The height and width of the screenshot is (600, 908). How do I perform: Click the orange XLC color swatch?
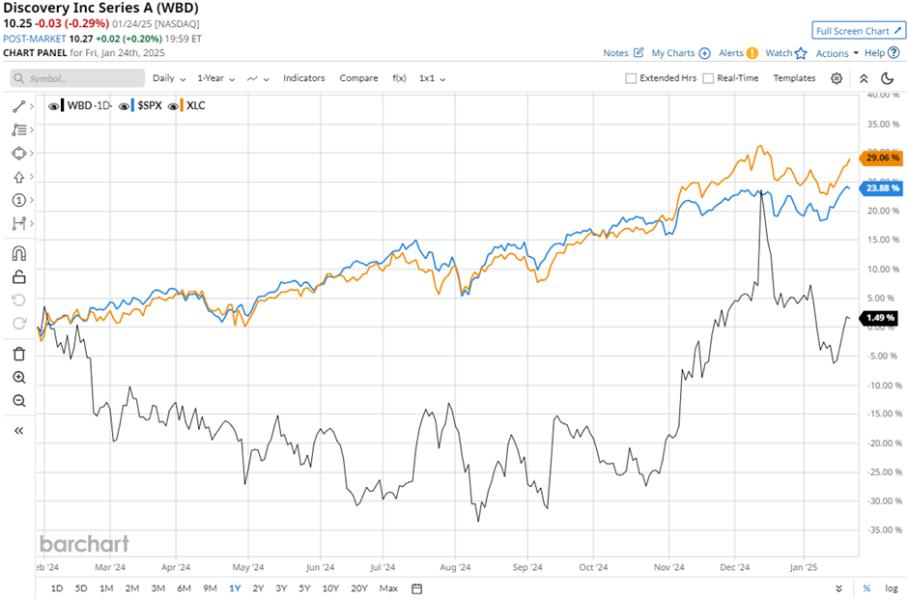coord(182,106)
